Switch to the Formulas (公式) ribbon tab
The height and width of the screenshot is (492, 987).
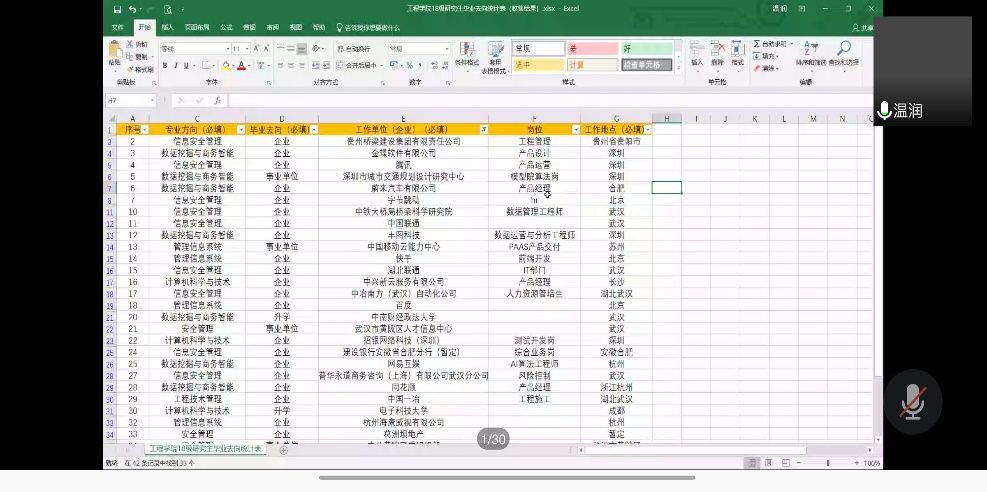[x=226, y=27]
